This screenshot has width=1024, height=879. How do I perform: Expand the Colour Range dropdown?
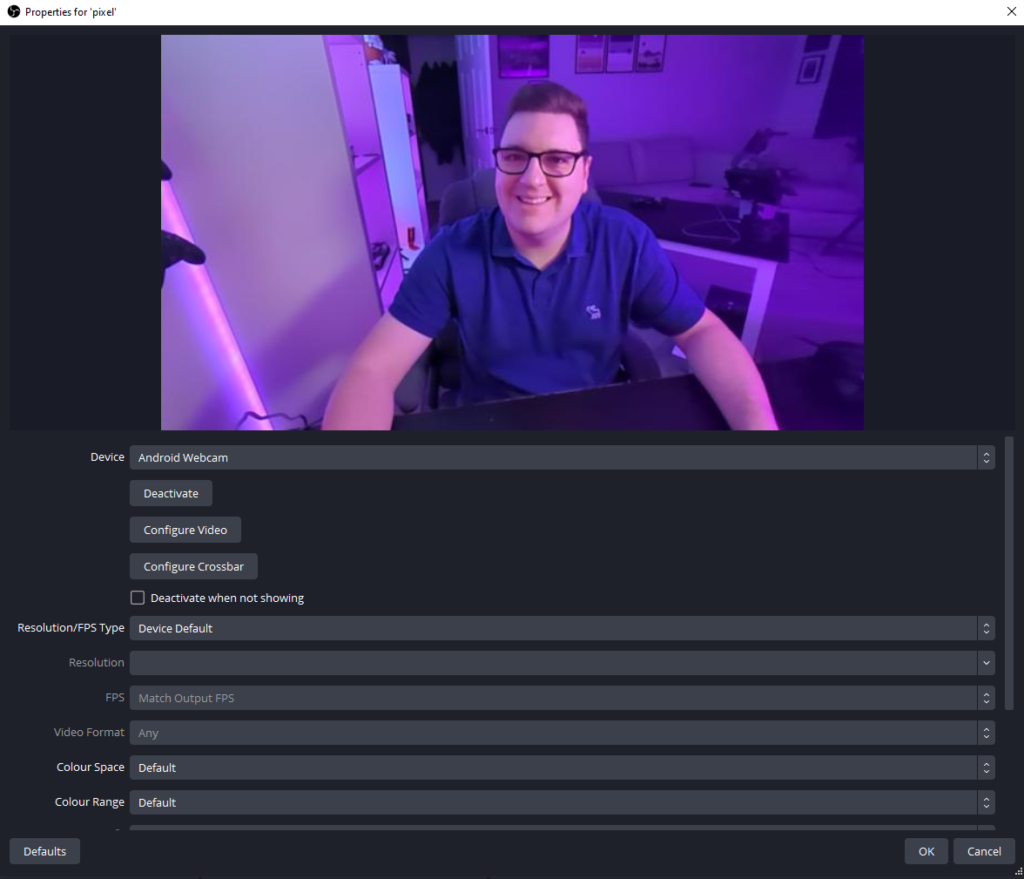tap(561, 802)
